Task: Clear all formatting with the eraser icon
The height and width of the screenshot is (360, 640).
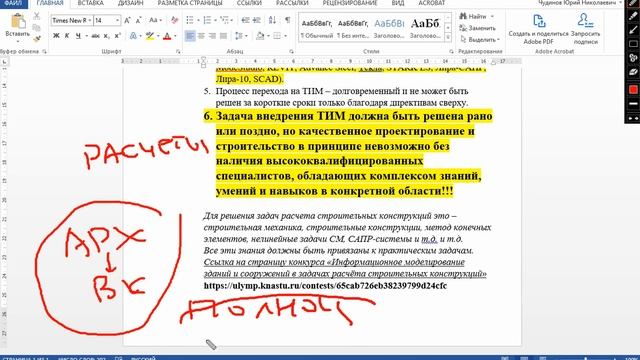Action: click(175, 20)
